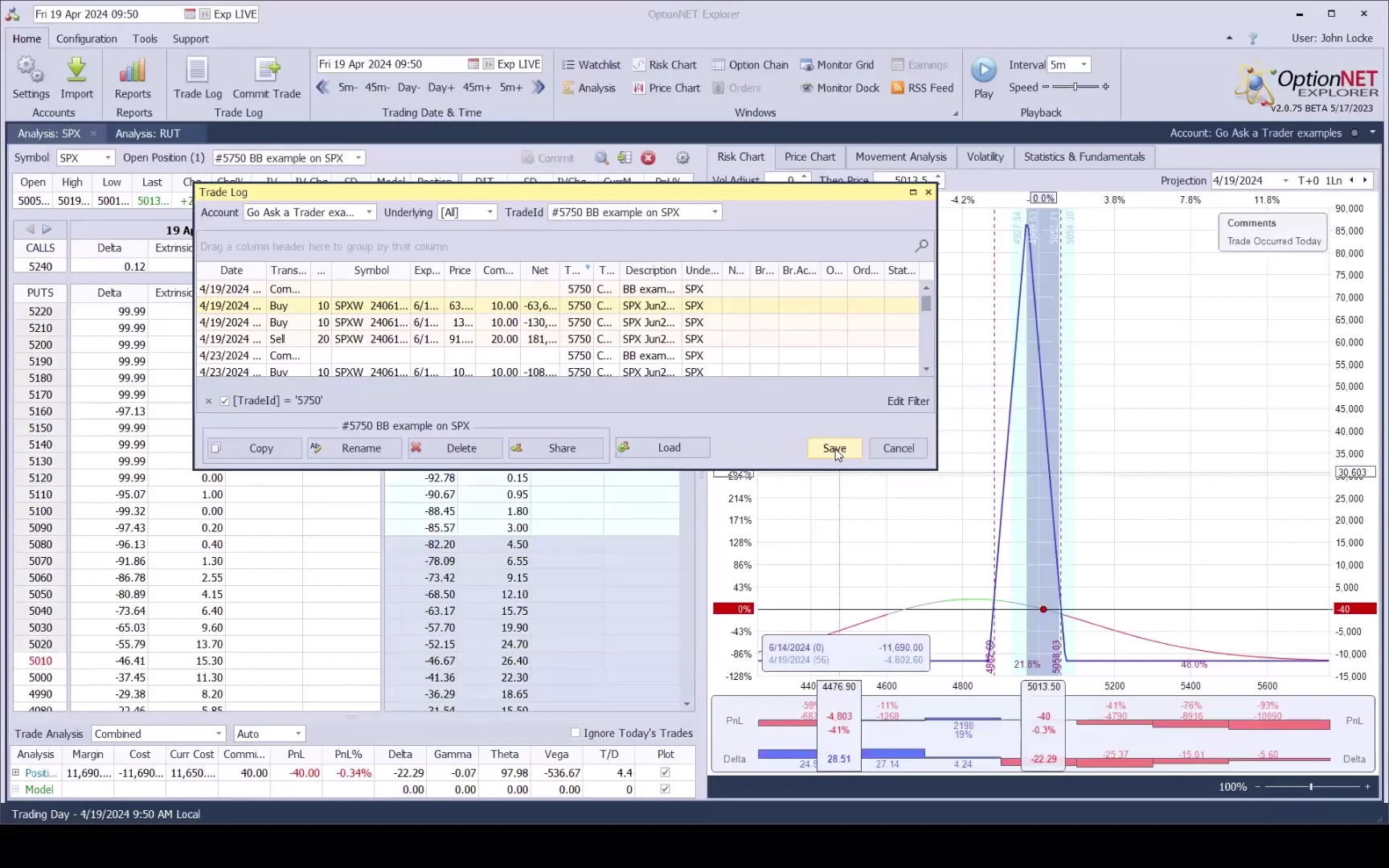Click the red delete position icon
The width and height of the screenshot is (1389, 868).
click(649, 158)
